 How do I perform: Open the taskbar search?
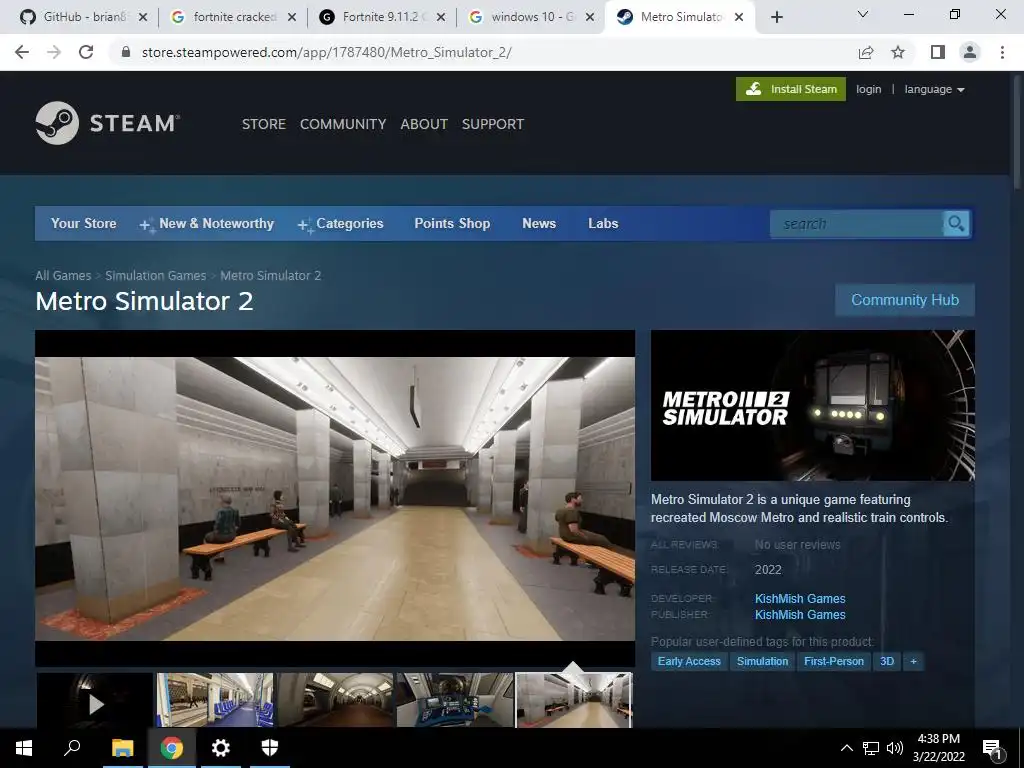(72, 748)
